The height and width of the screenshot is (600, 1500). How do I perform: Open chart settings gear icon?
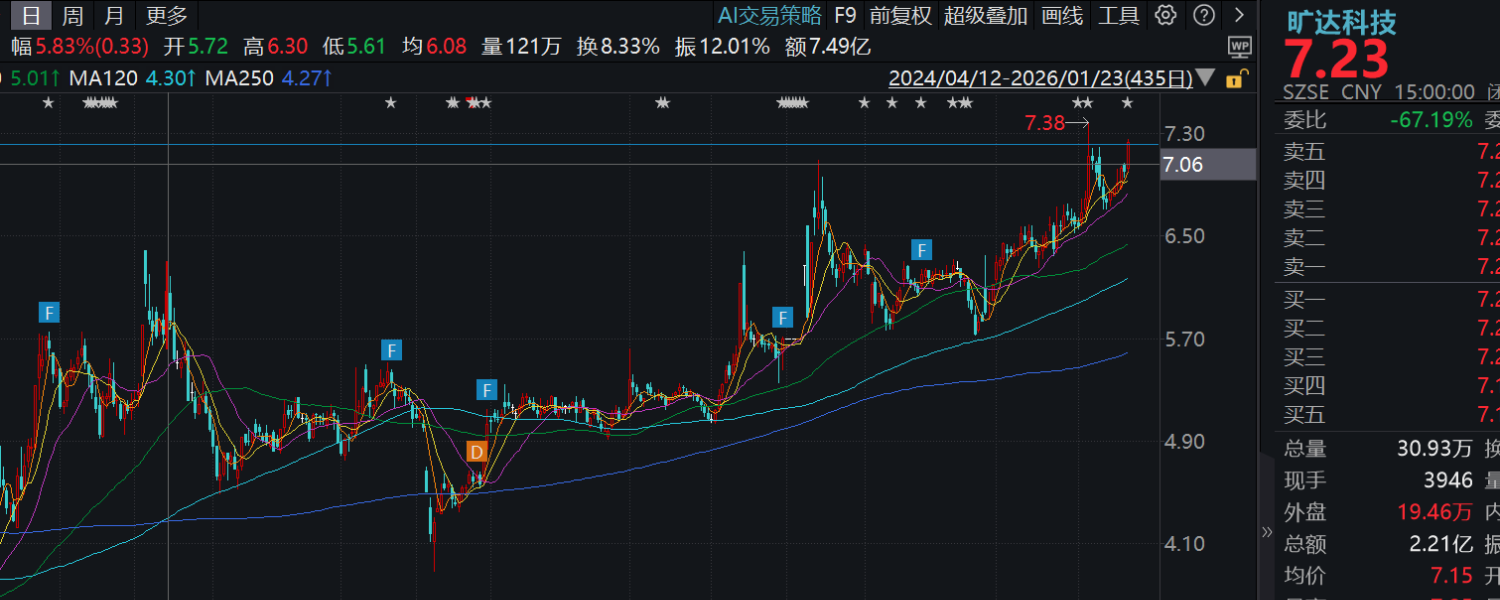1165,15
